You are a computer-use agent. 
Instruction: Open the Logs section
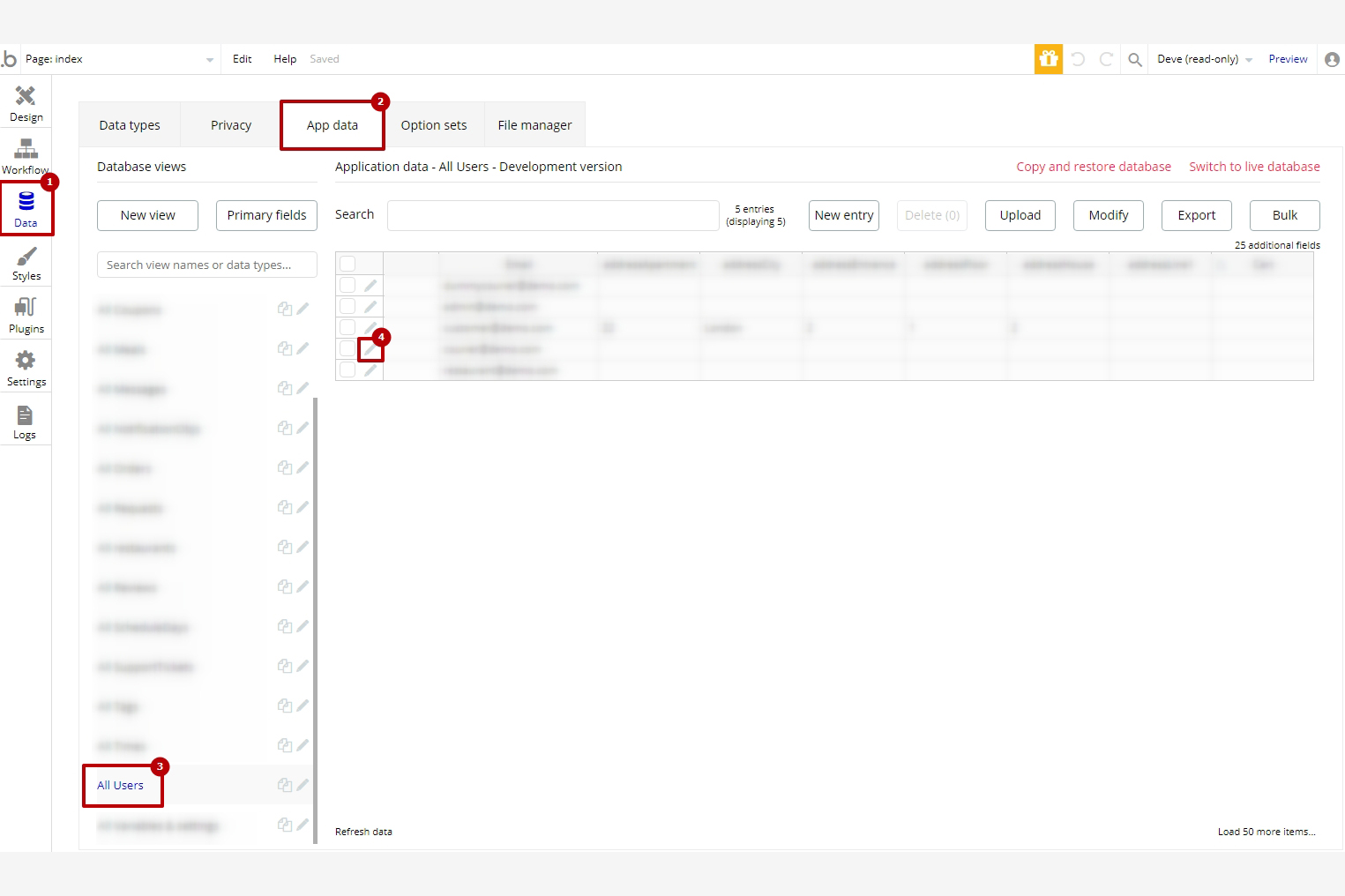click(25, 422)
